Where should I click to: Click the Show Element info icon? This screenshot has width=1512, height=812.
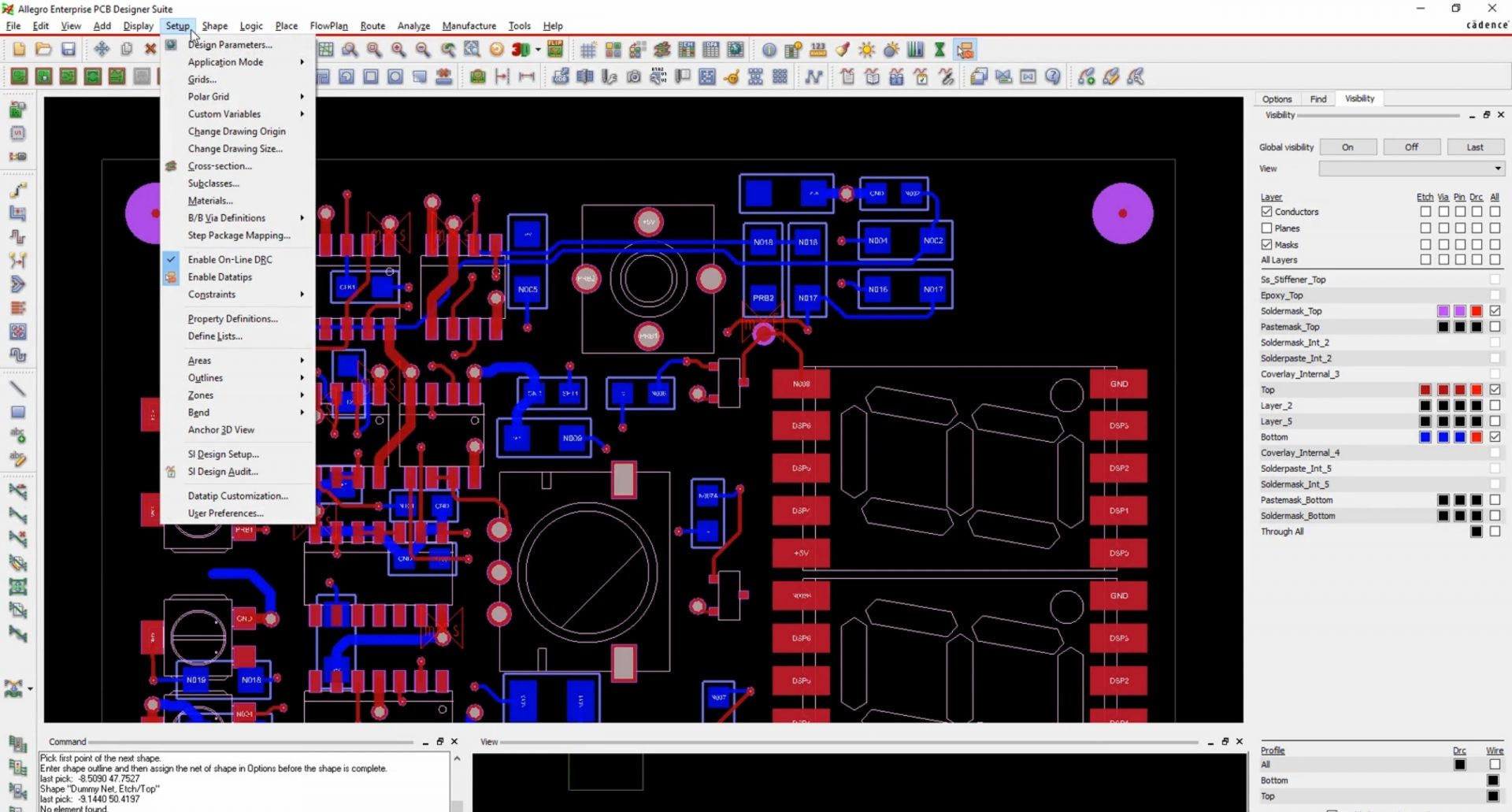point(769,50)
